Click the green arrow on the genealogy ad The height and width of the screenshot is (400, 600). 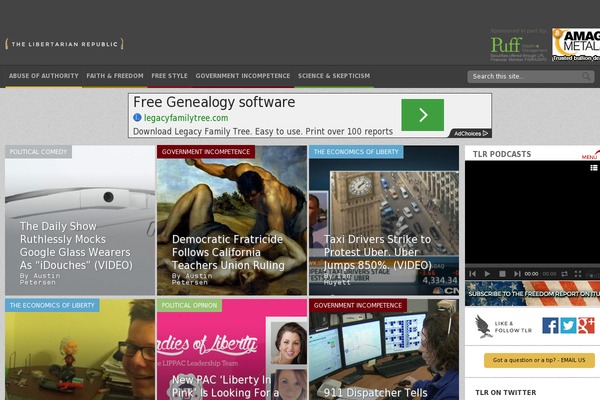(422, 115)
